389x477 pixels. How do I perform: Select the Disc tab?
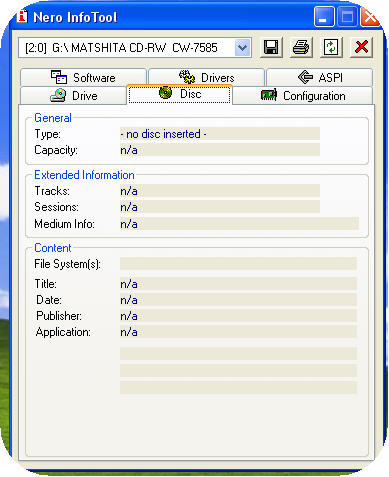coord(179,94)
